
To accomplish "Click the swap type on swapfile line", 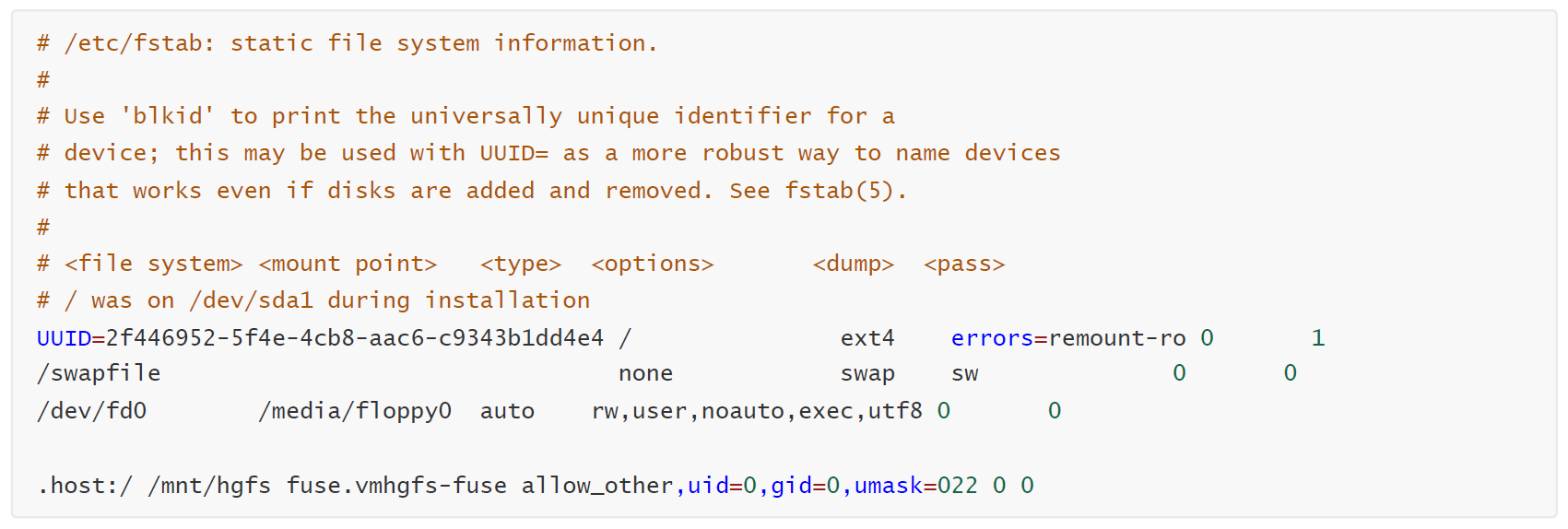I will pos(867,374).
